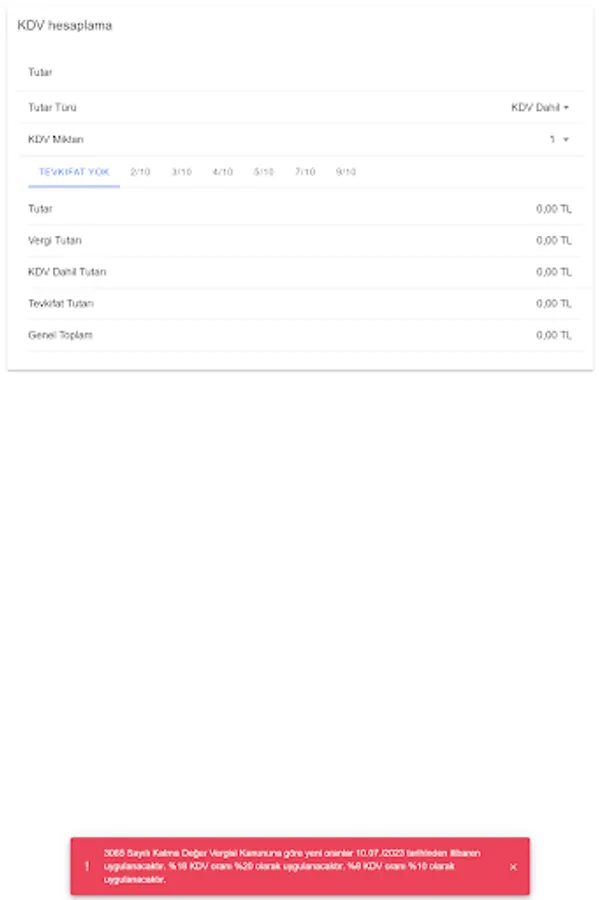Click the Vergi Tutarı value 0,00 TL
The image size is (599, 900).
(x=556, y=240)
